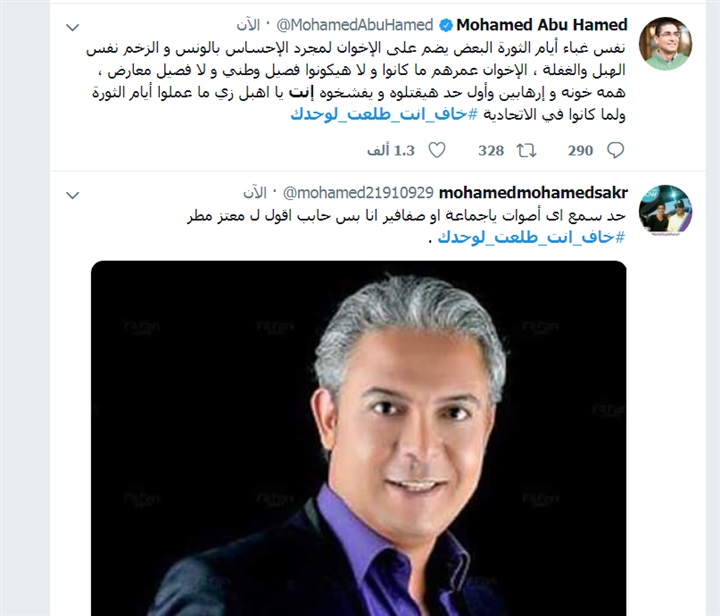720x616 pixels.
Task: Click the mohamedmohamedsakr display name
Action: [x=533, y=193]
